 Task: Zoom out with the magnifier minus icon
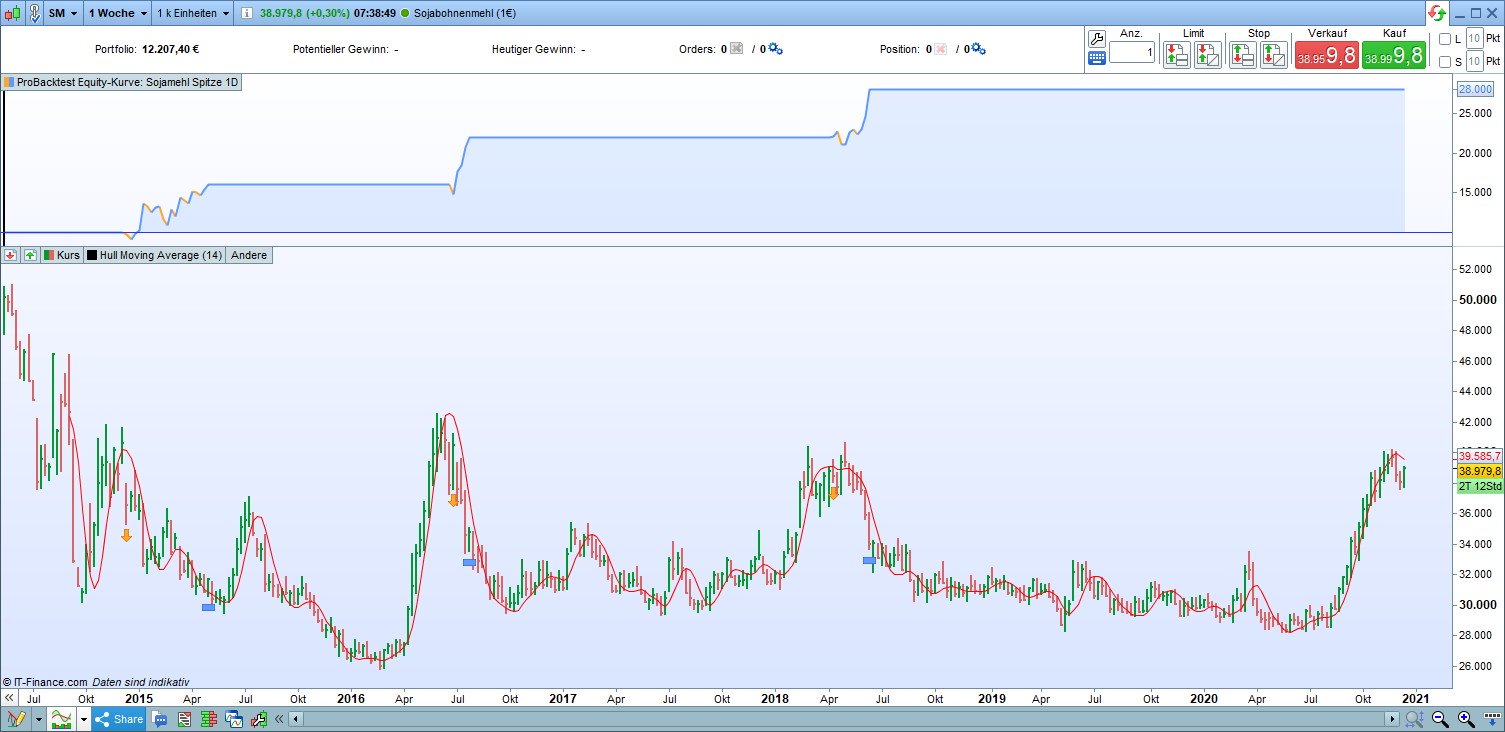click(x=1441, y=719)
